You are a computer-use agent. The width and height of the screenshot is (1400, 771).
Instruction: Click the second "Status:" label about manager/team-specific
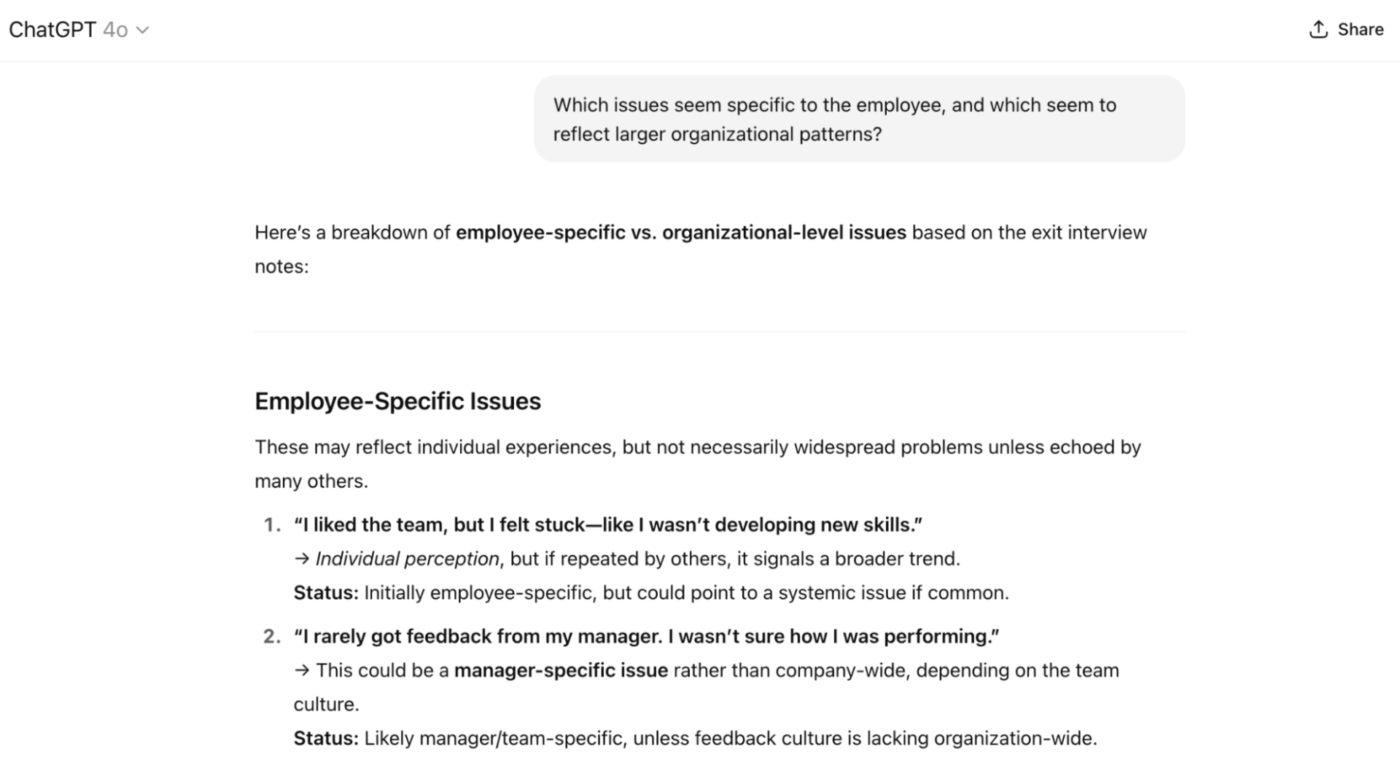[x=325, y=739]
